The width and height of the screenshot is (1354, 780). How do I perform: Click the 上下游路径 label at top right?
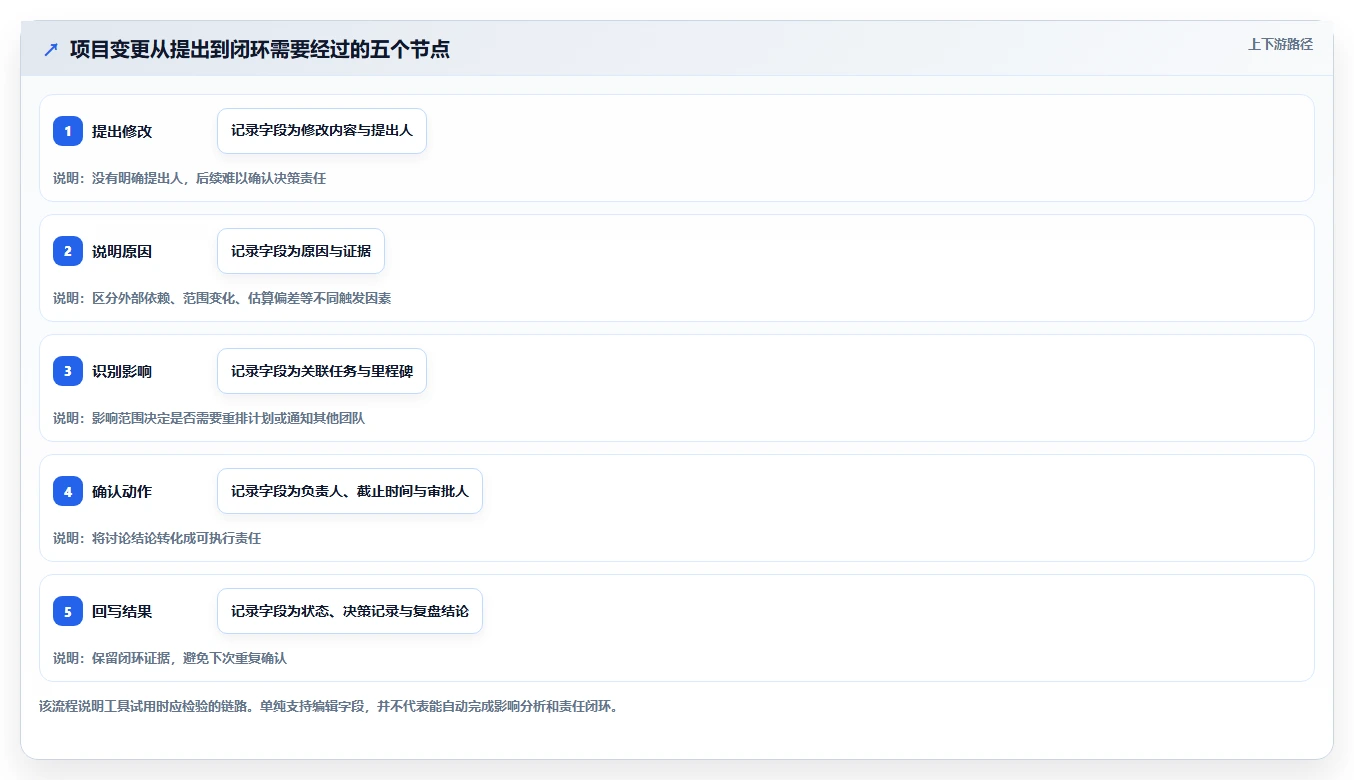(x=1280, y=44)
